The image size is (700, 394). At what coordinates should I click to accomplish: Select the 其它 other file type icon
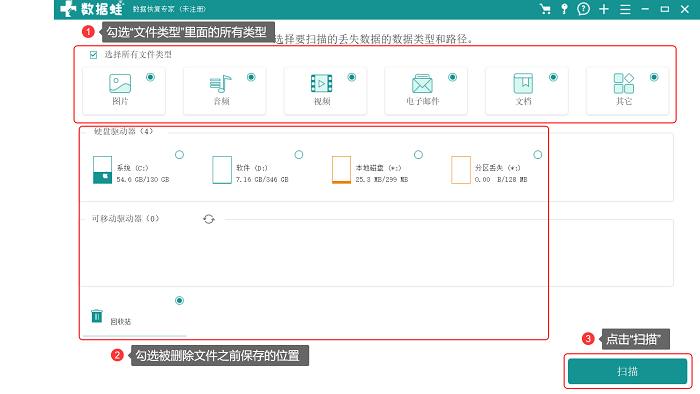(624, 83)
